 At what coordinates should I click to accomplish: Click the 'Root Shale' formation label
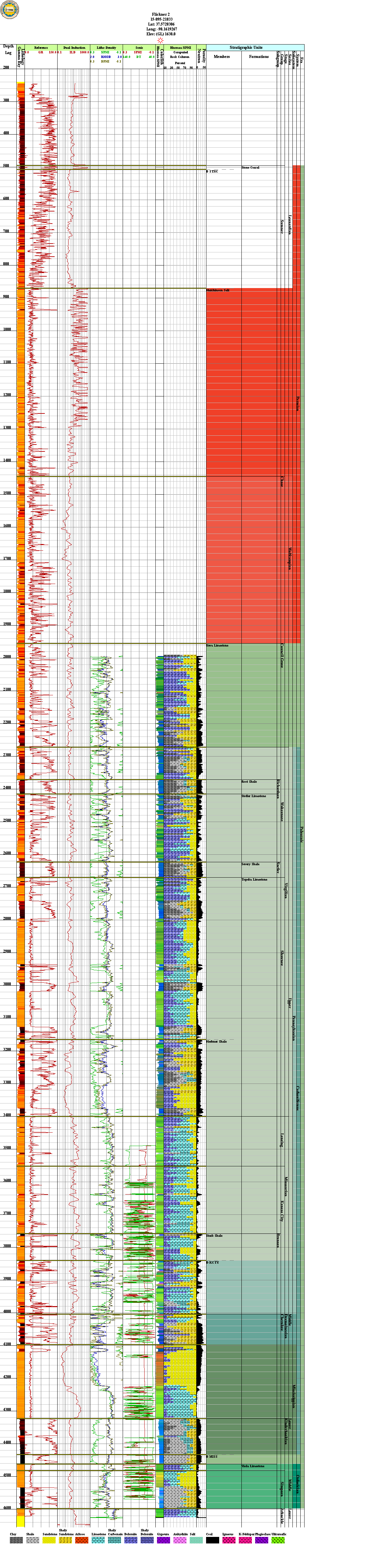[x=249, y=782]
